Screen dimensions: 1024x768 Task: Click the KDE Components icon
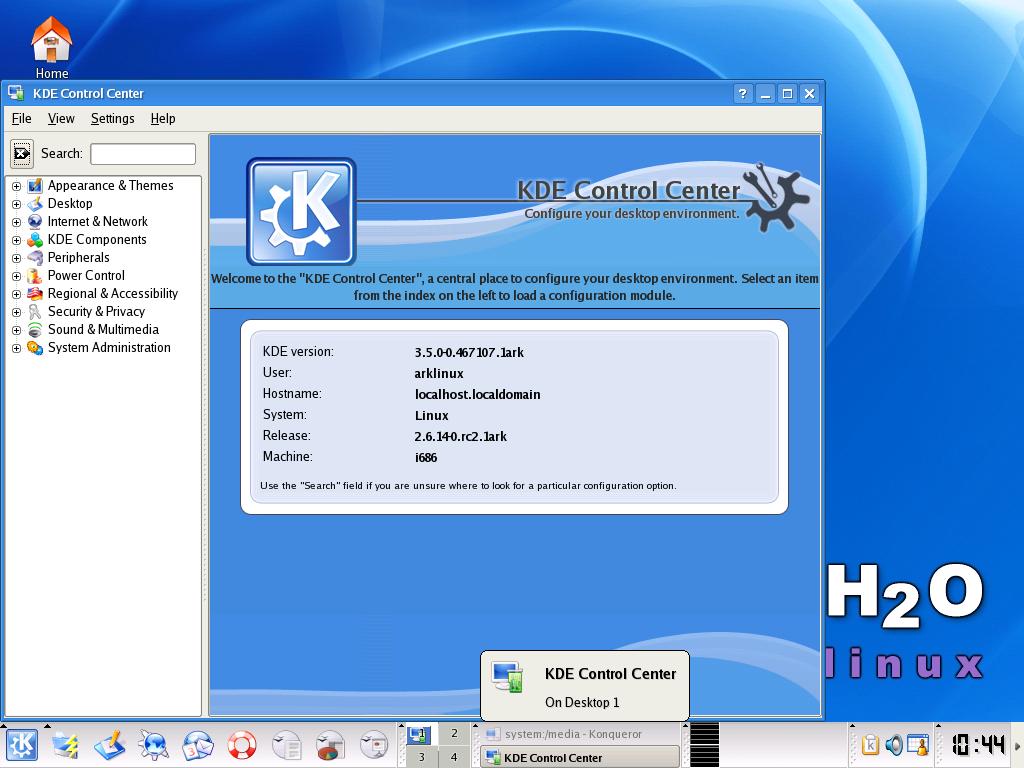35,240
